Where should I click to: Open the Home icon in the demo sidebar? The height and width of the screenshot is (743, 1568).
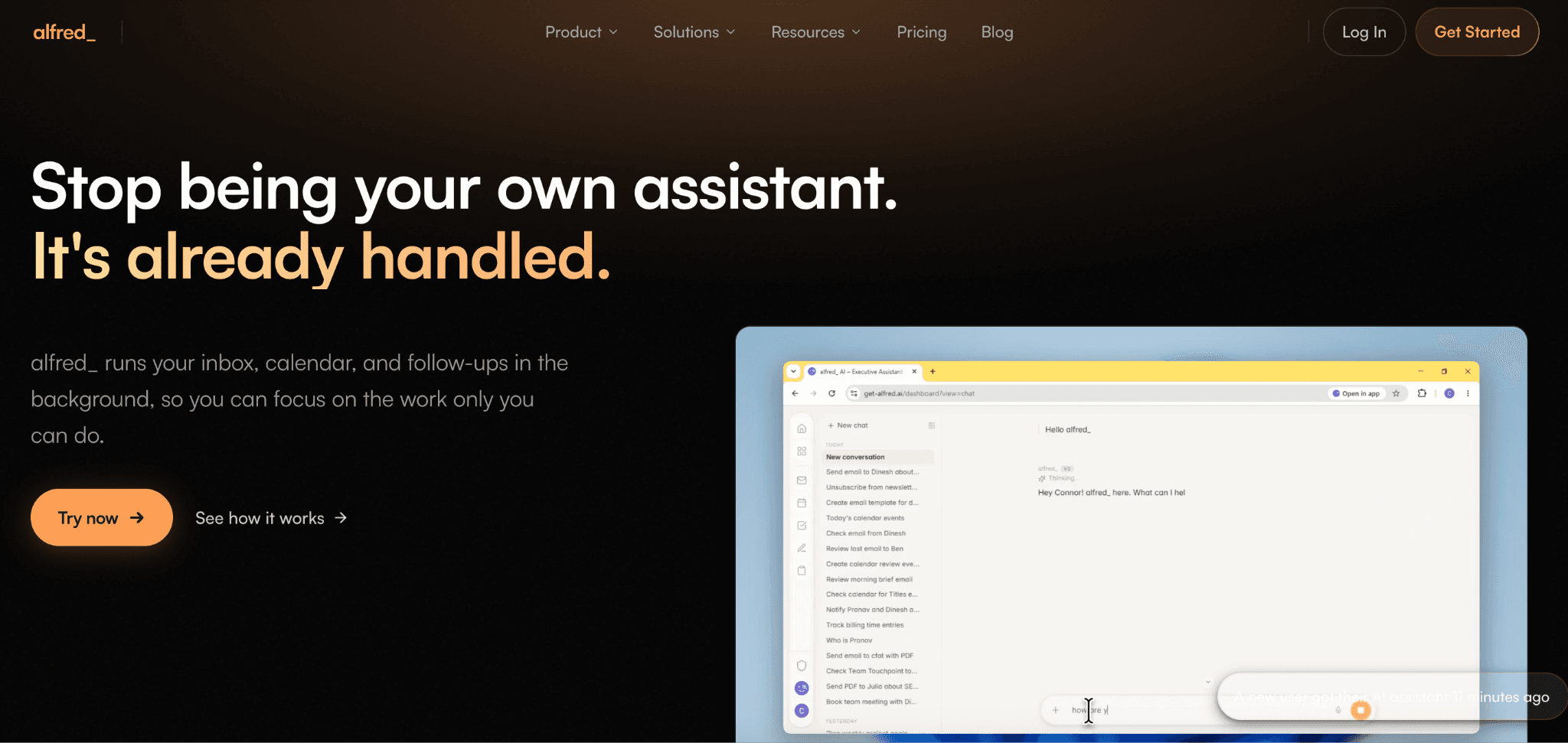[802, 429]
